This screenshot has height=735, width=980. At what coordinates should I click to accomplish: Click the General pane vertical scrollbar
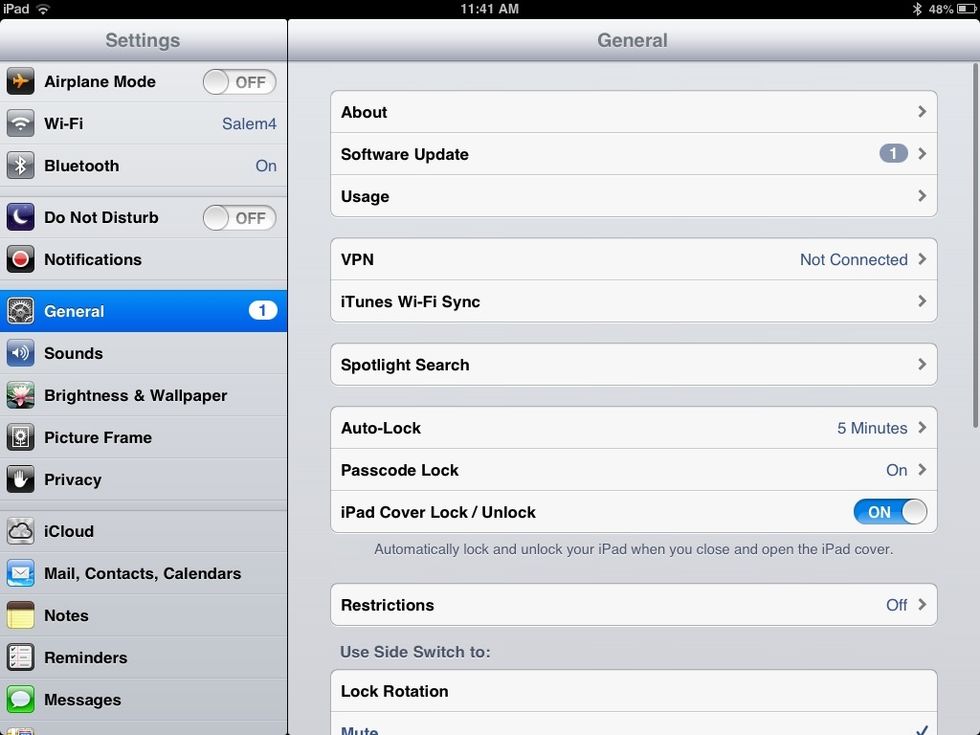[x=975, y=245]
